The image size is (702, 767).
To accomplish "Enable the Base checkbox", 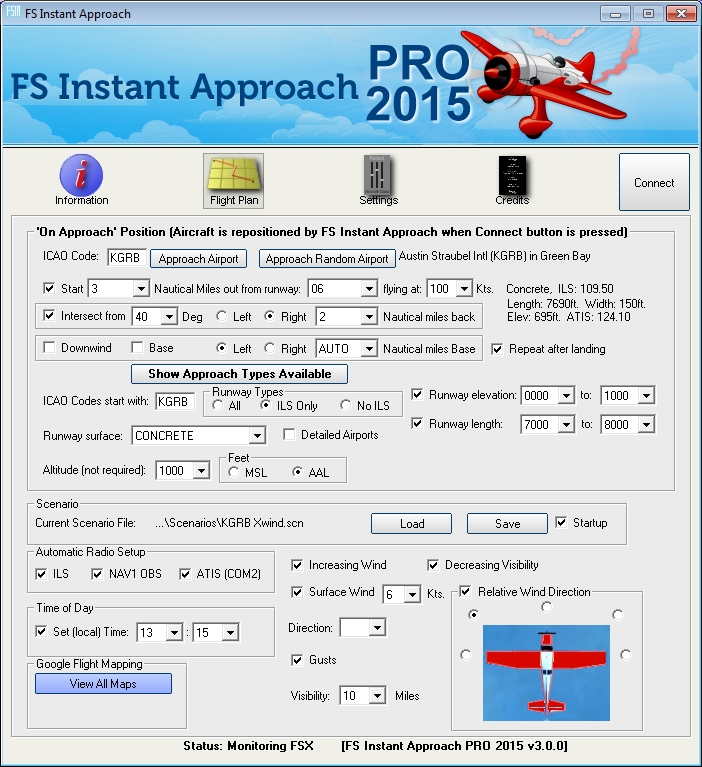I will [x=137, y=347].
